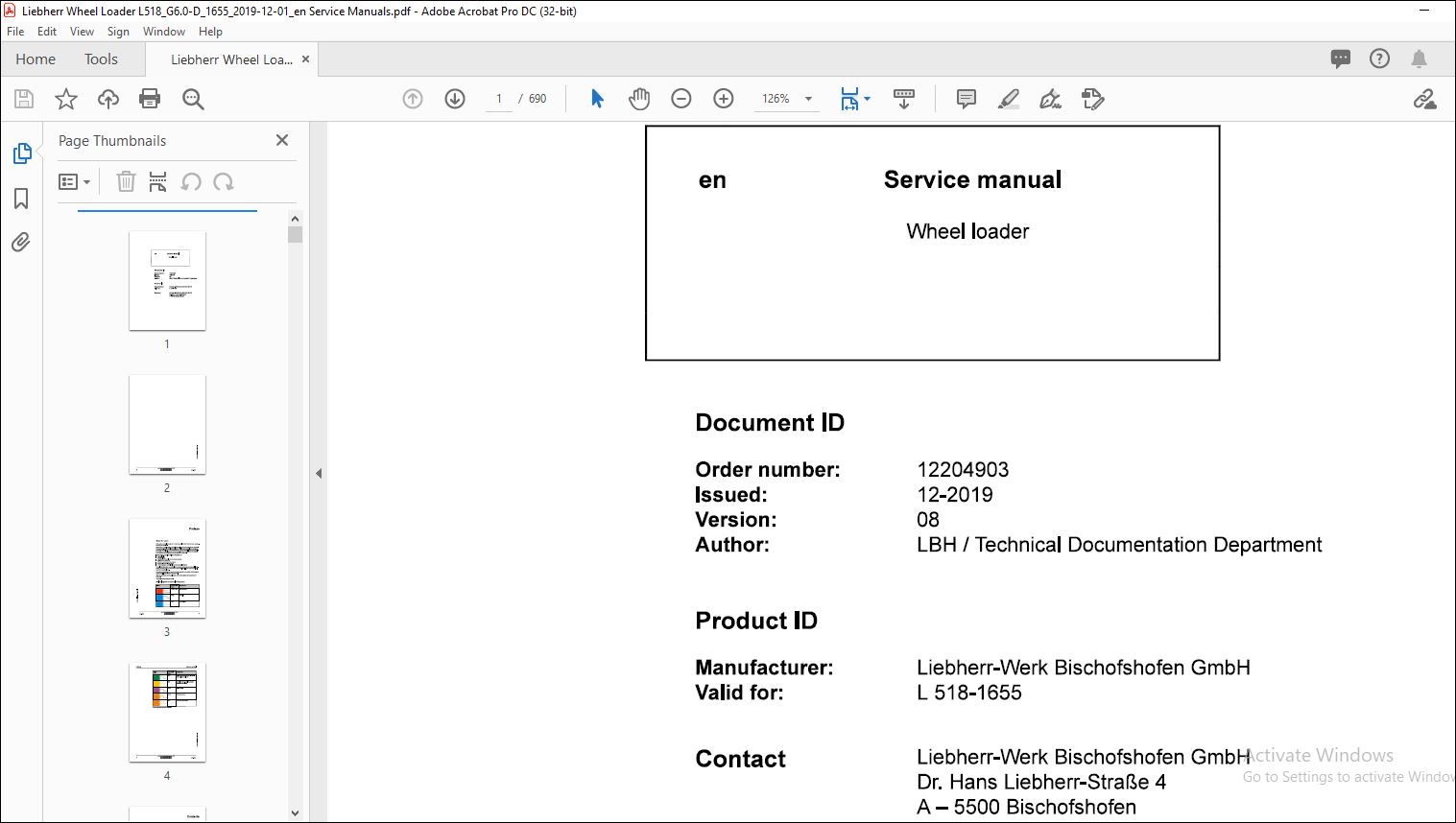Select the highlight text pen tool
The image size is (1456, 823).
point(1009,99)
